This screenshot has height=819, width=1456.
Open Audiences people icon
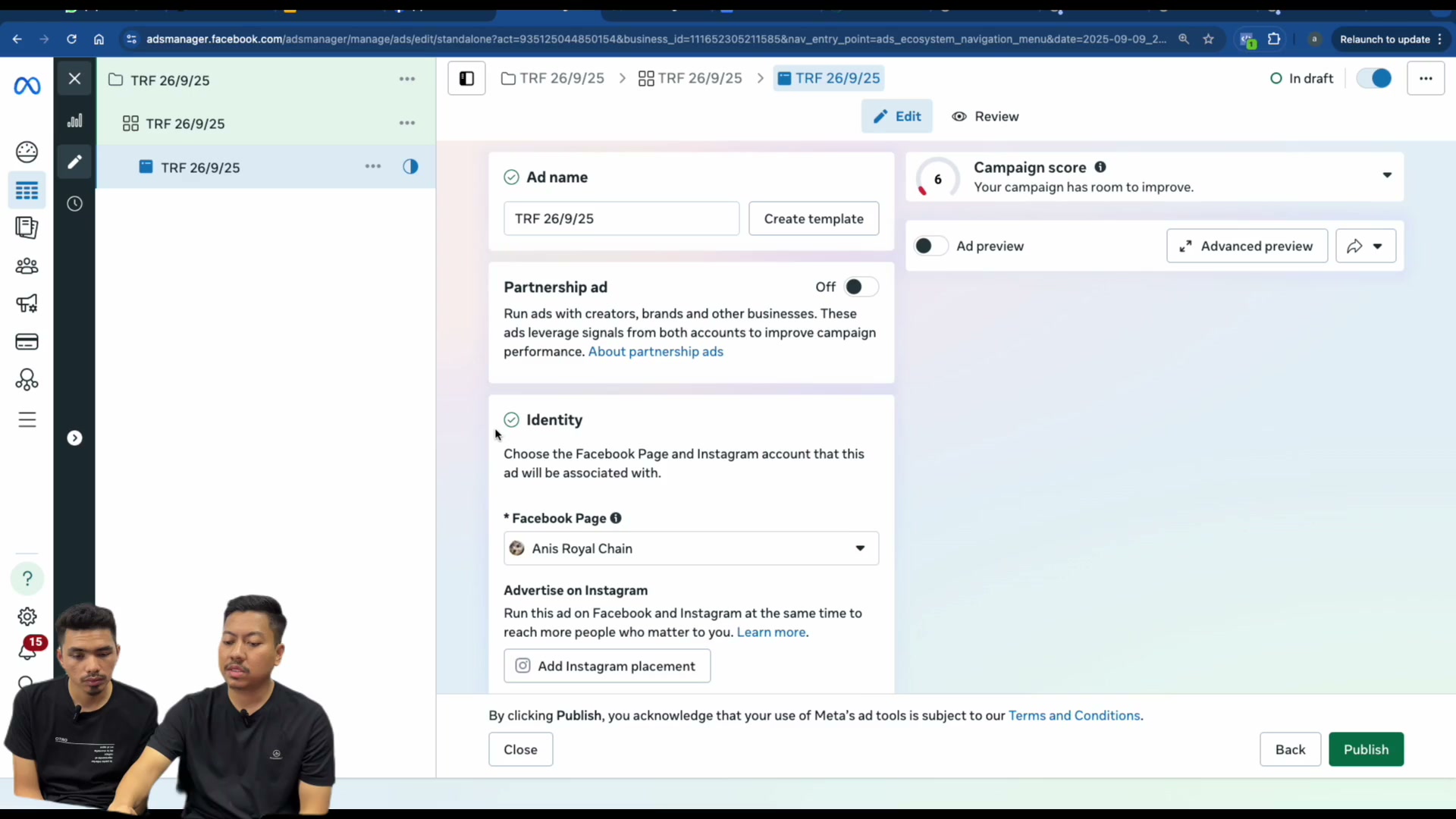point(27,266)
